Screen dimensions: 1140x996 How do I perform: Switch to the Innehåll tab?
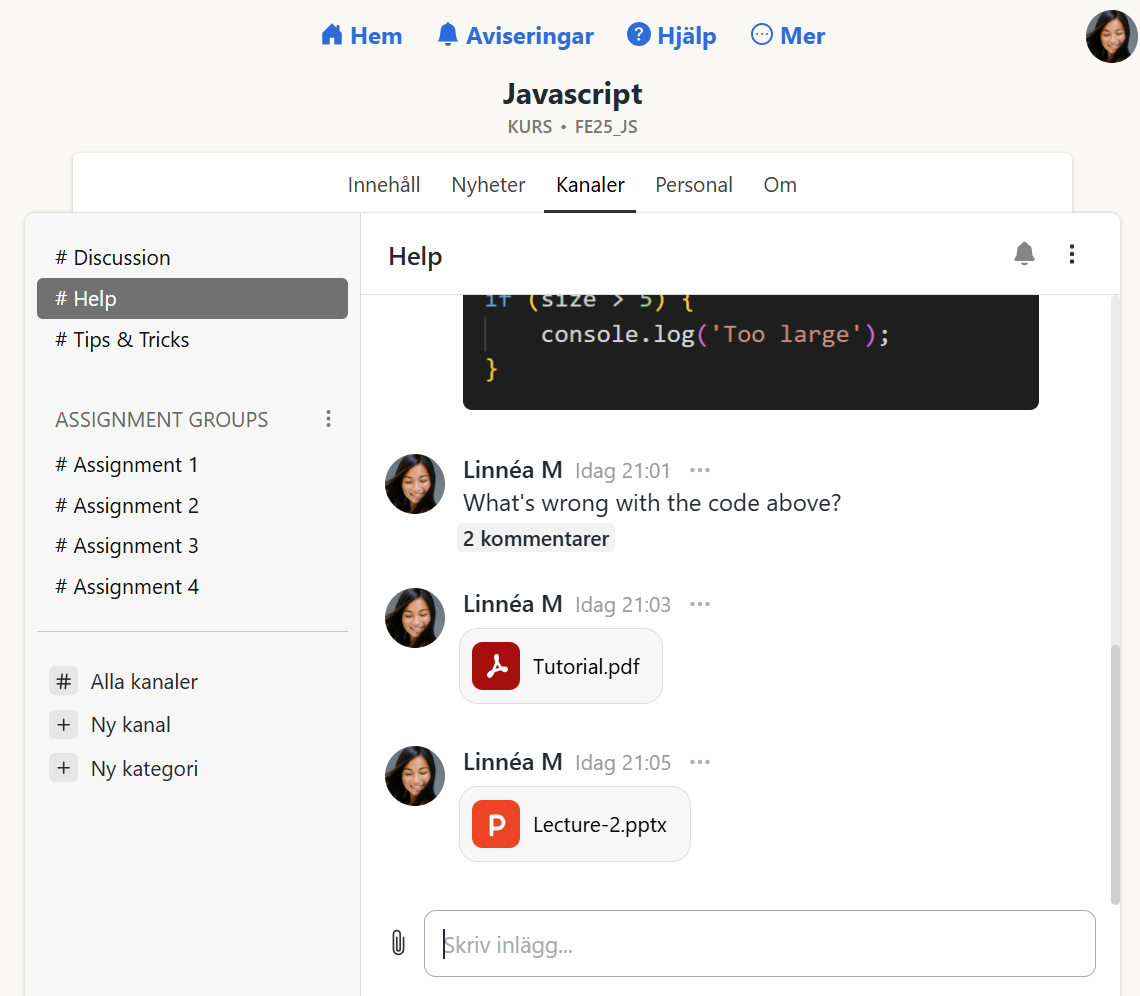tap(384, 185)
